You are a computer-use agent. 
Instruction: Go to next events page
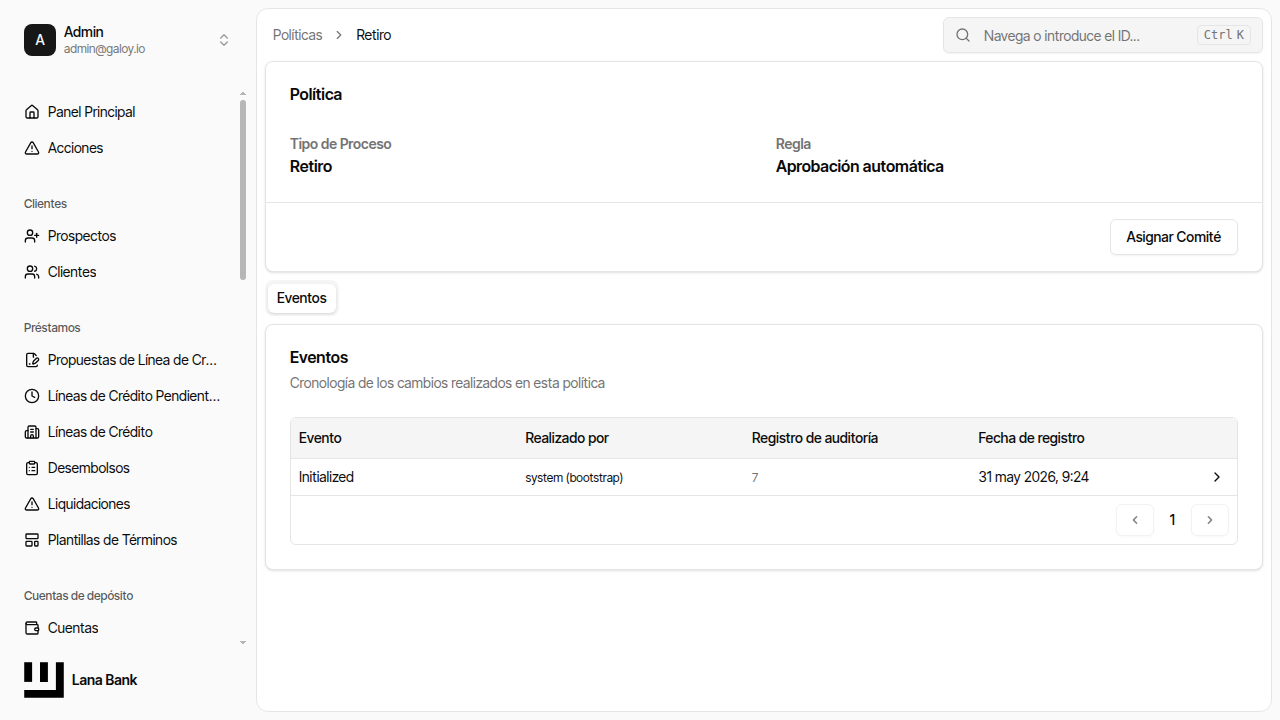[x=1210, y=520]
